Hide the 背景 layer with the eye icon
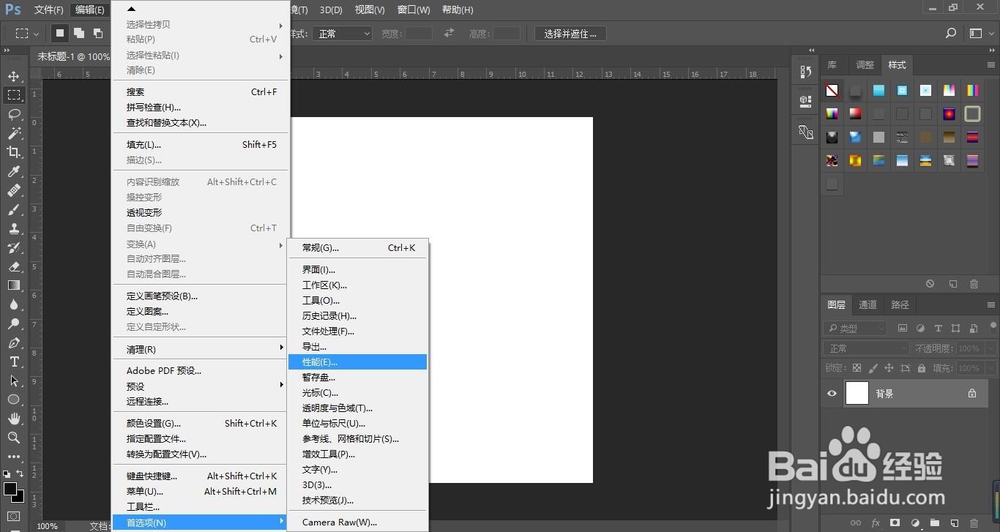This screenshot has width=1000, height=532. click(x=832, y=394)
